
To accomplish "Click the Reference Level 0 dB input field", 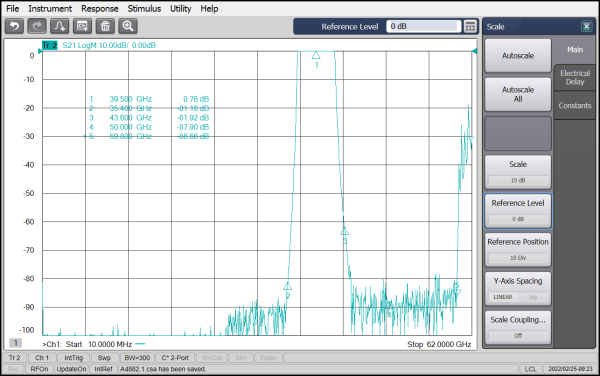I will (x=423, y=26).
